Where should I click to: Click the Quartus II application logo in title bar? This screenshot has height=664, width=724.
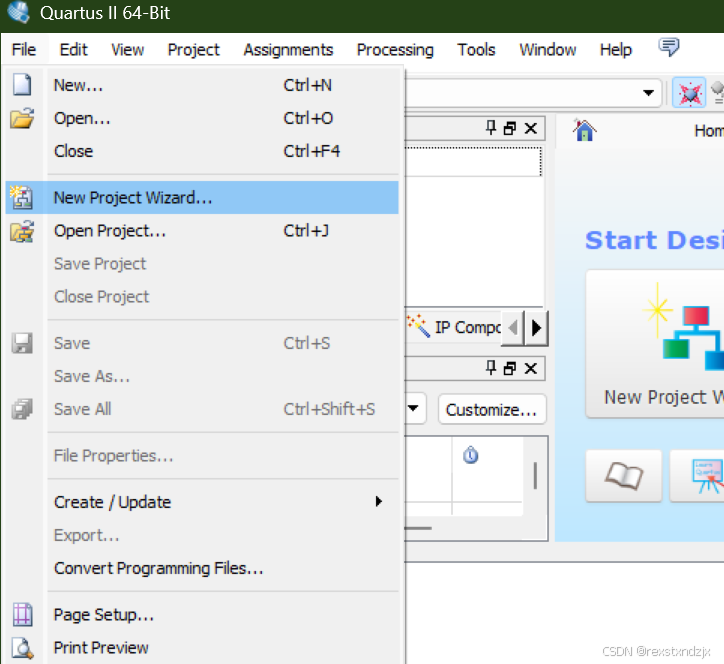coord(18,12)
